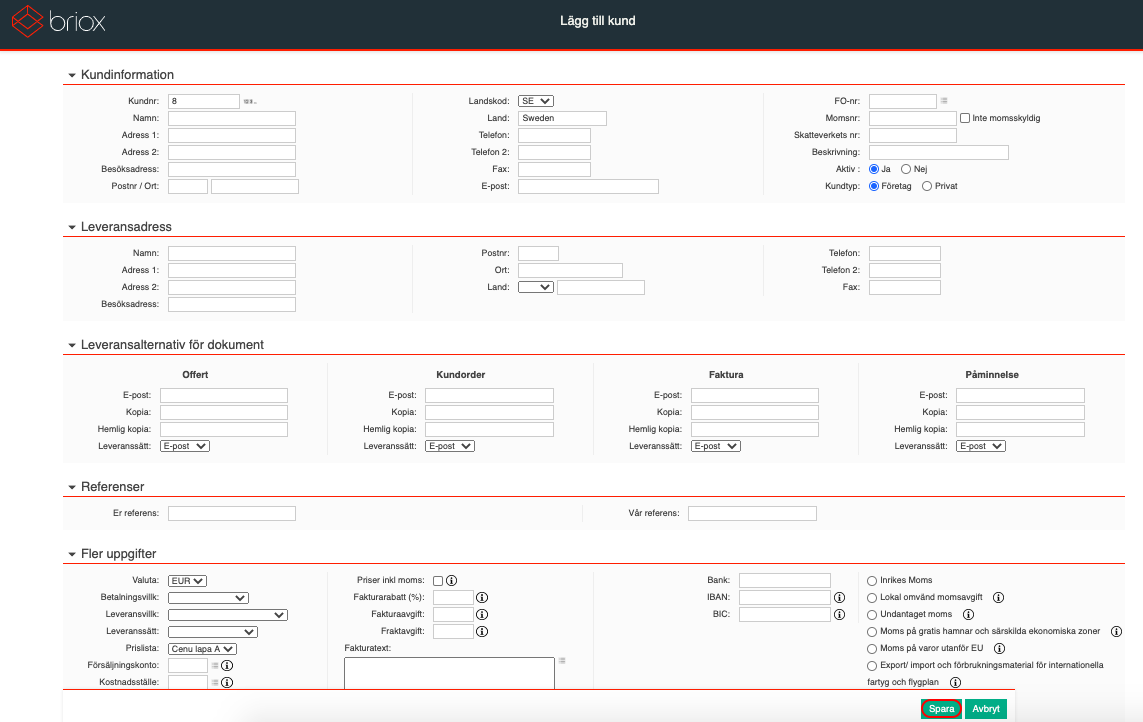Open the Leveransadress Land dropdown
Image resolution: width=1143 pixels, height=722 pixels.
[x=536, y=287]
